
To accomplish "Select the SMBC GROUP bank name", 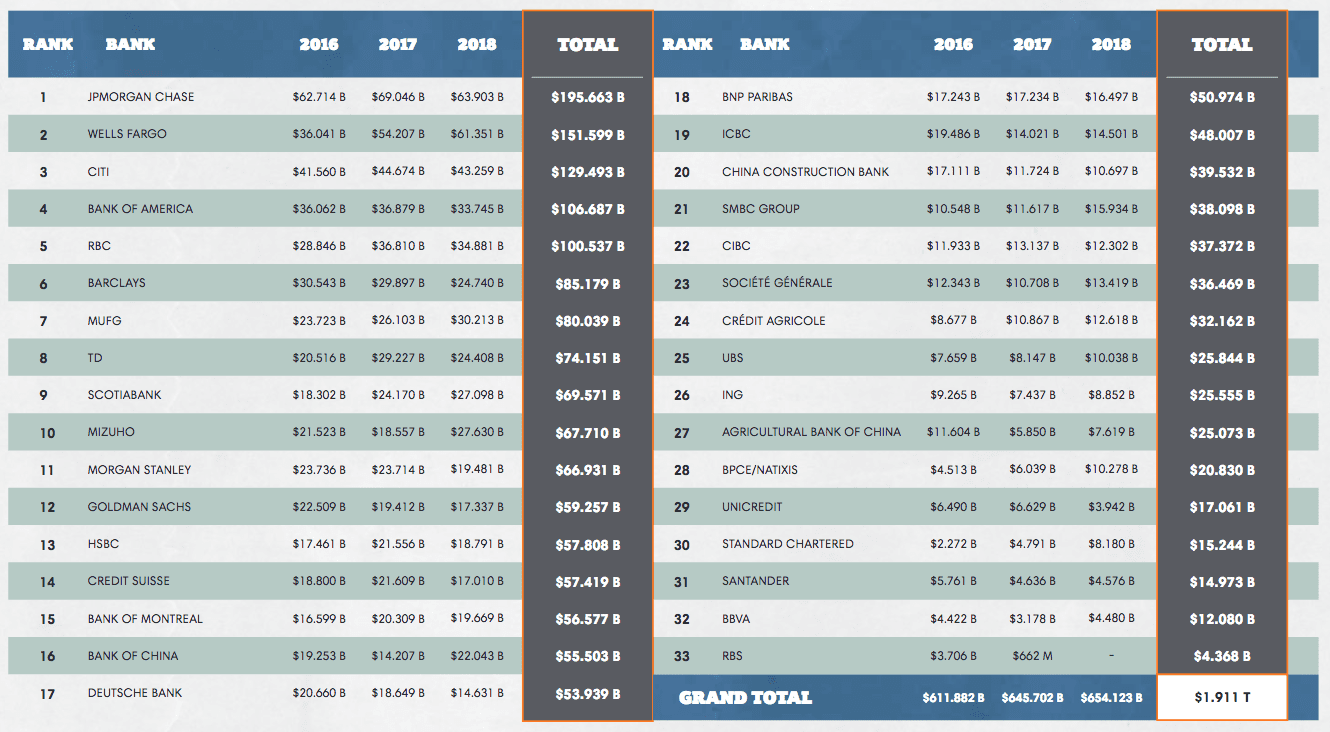I will click(x=761, y=208).
